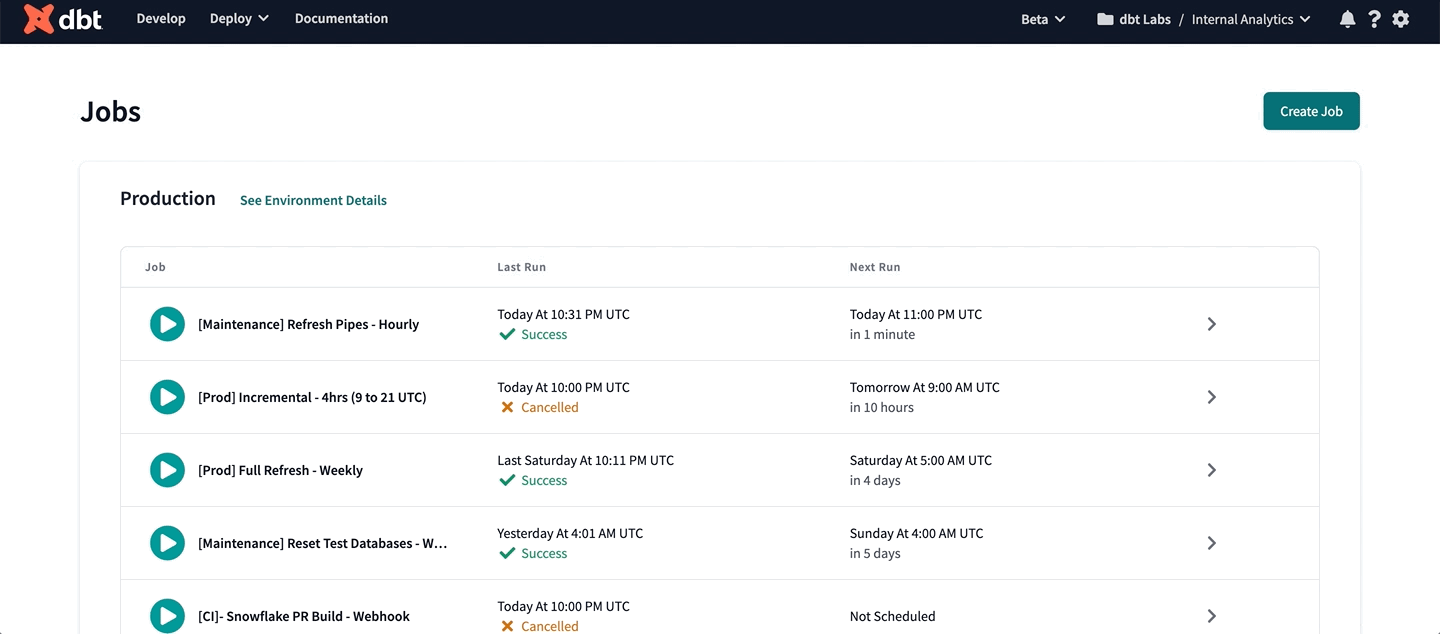
Task: Go to the Develop menu item
Action: 161,19
